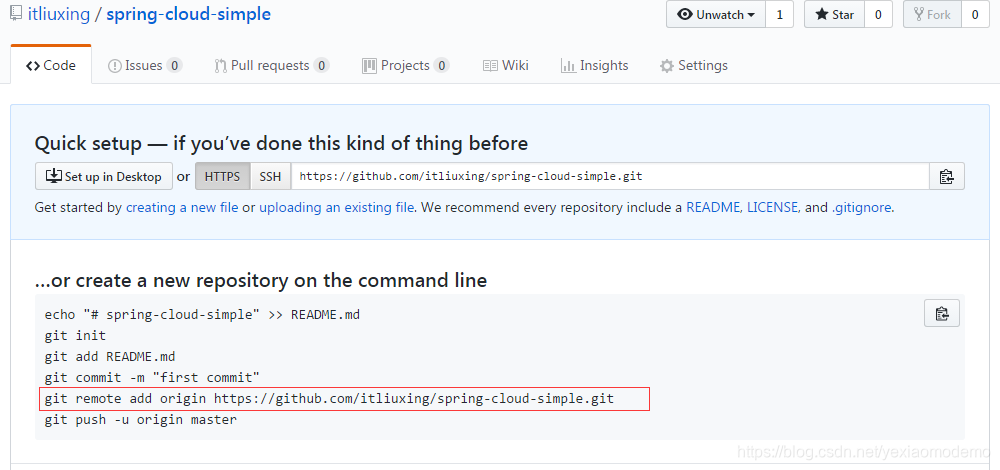
Task: Go to the Wiki tab
Action: coord(506,66)
